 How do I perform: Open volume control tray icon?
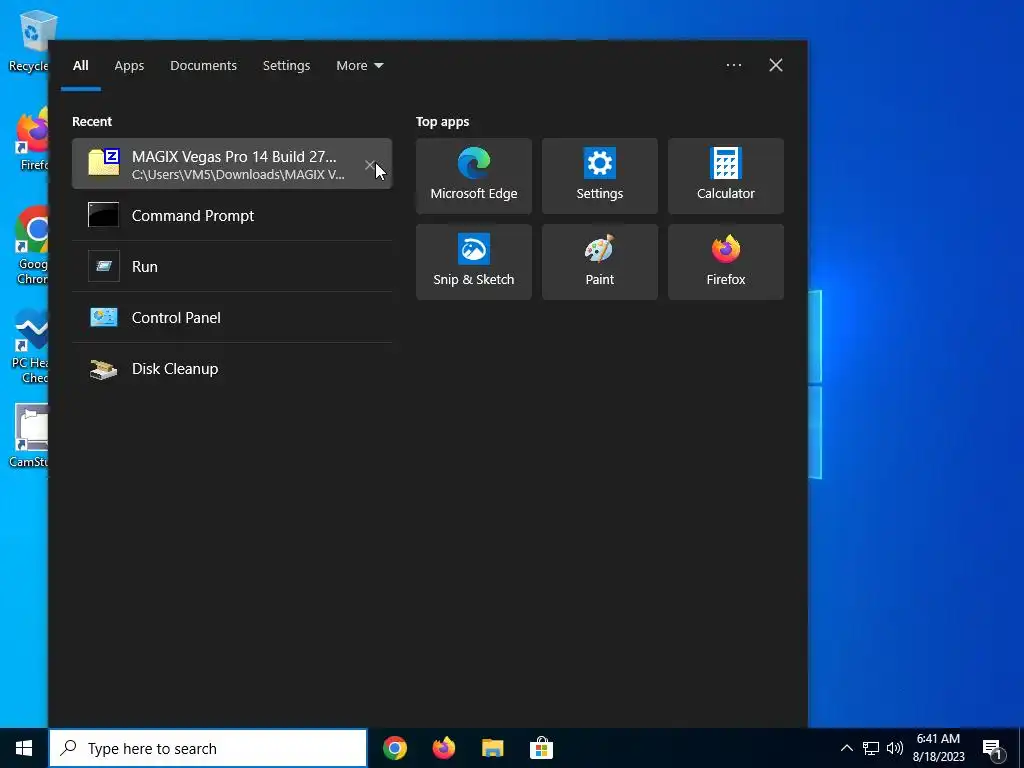click(x=895, y=748)
